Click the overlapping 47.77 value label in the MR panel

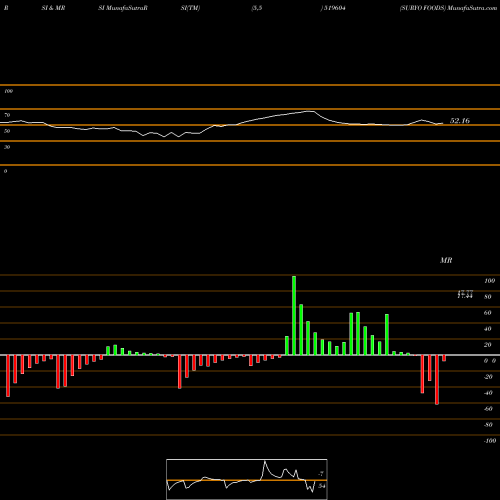pyautogui.click(x=465, y=294)
